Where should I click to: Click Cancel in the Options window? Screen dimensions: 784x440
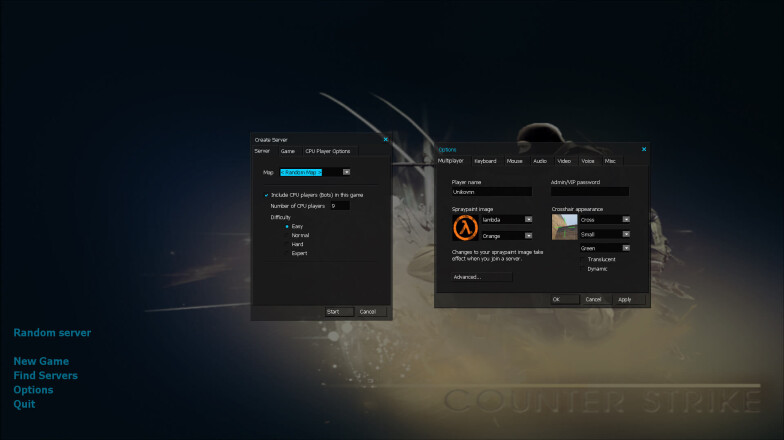tap(597, 300)
